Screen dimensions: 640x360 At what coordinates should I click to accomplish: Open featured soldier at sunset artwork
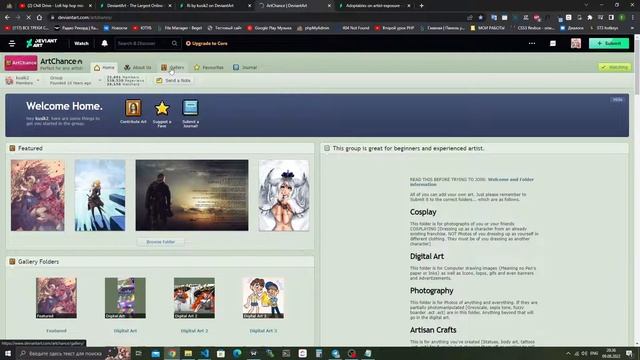(192, 195)
